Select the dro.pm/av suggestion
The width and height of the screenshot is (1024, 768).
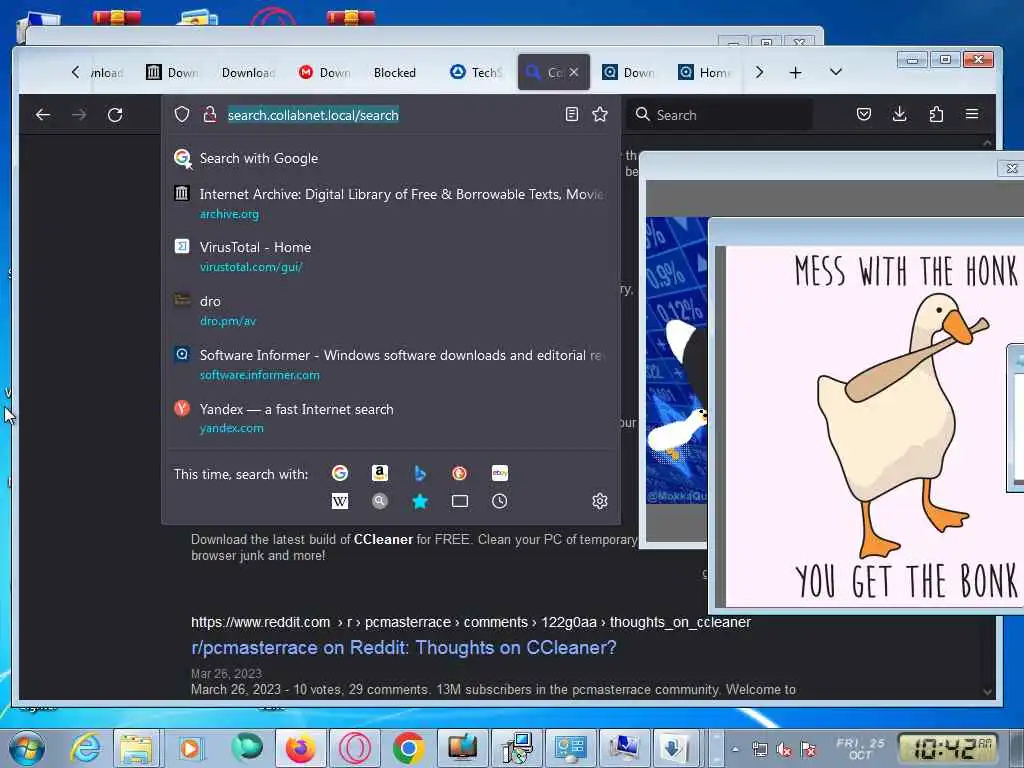click(x=391, y=310)
